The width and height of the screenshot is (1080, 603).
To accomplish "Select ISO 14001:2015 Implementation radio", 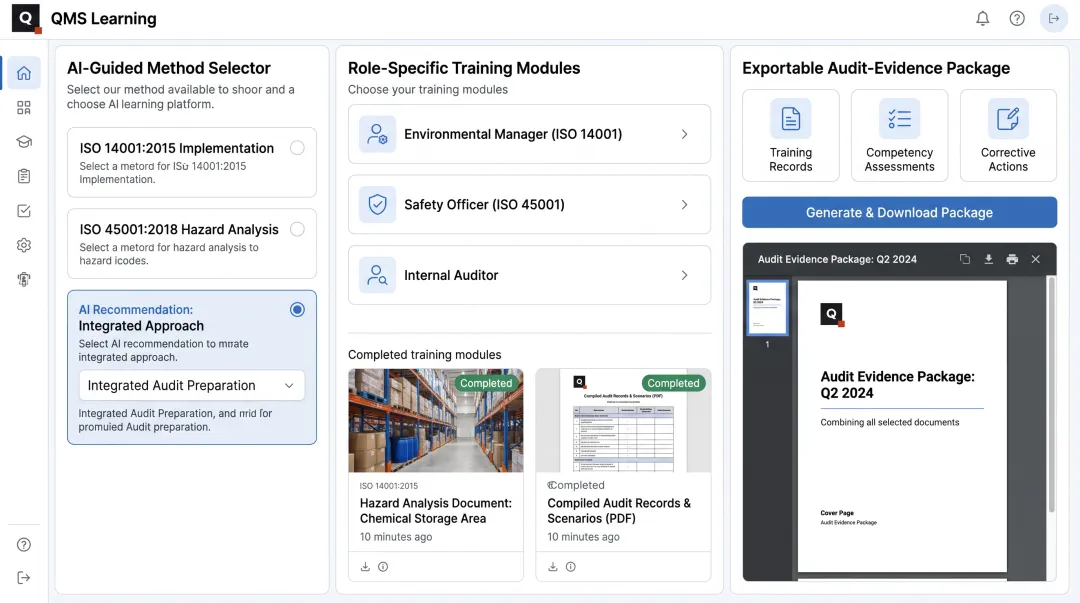I will tap(297, 148).
